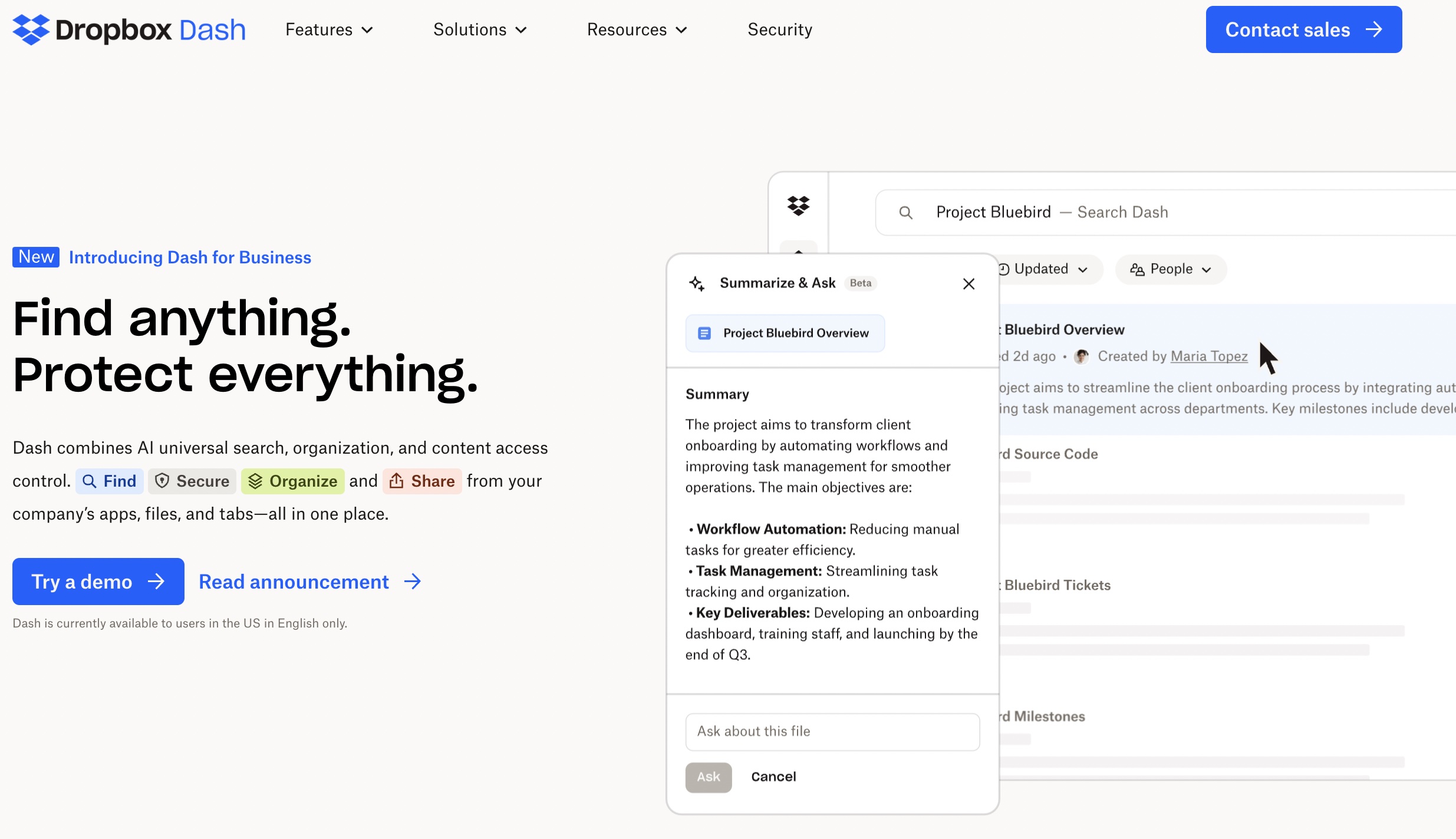1456x839 pixels.
Task: Click the search magnifier in Dash bar
Action: tap(906, 213)
